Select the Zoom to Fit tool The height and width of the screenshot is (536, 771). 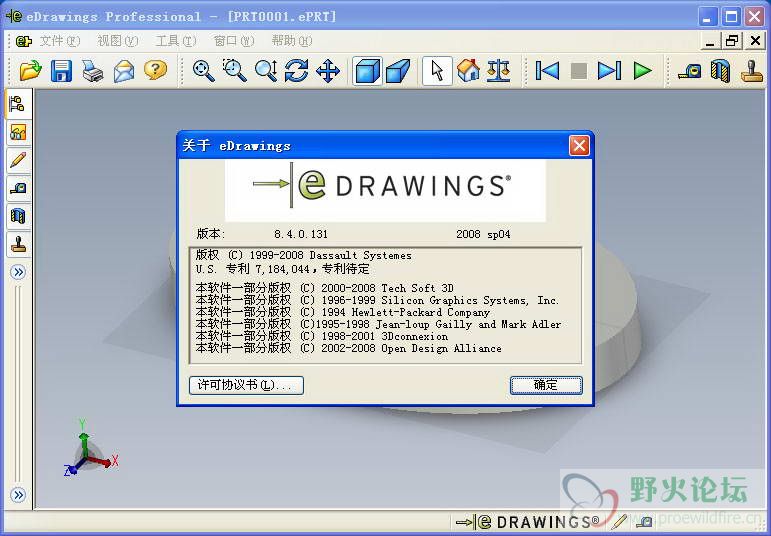[203, 71]
